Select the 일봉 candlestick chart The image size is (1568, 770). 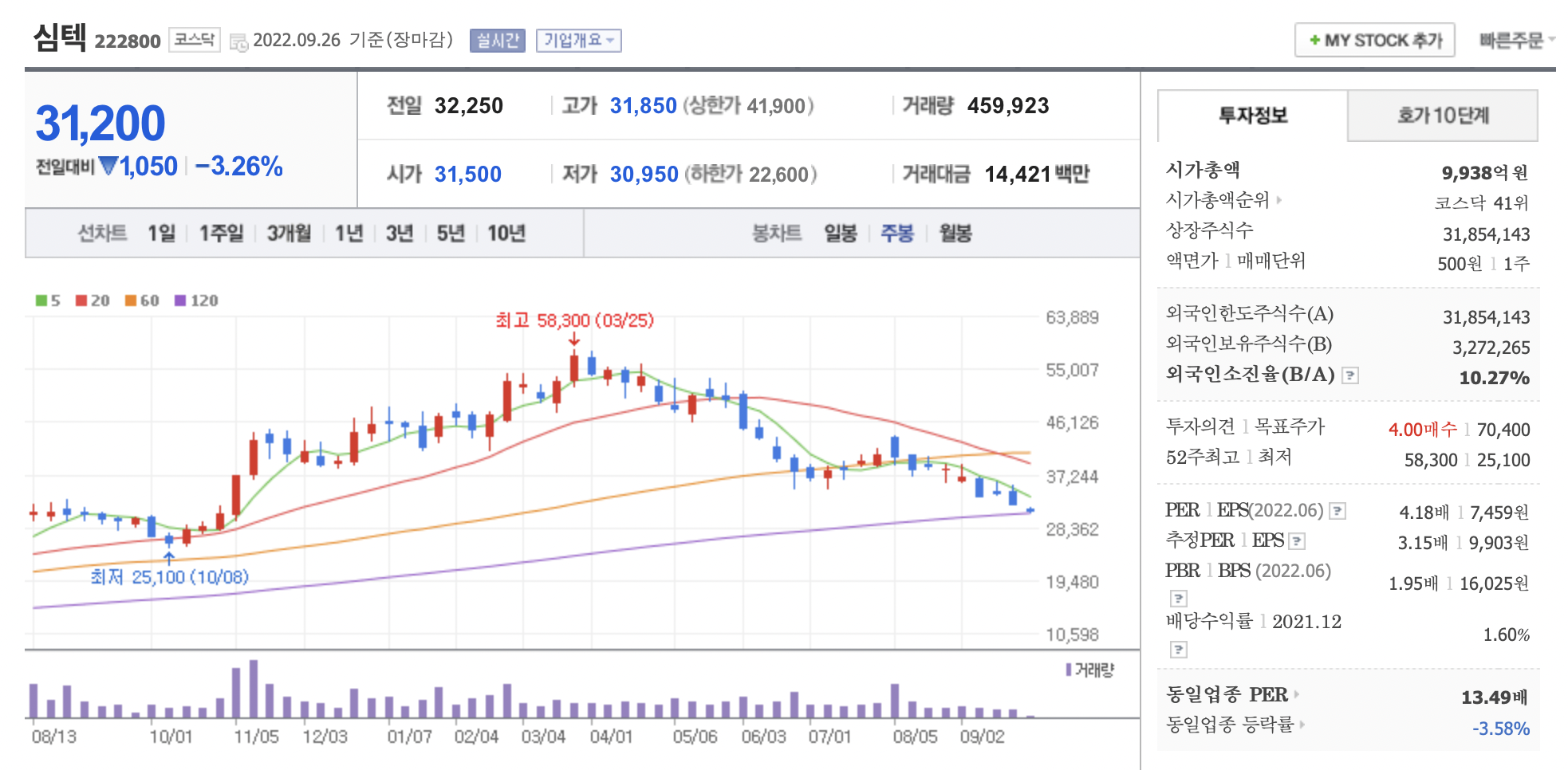[x=841, y=234]
